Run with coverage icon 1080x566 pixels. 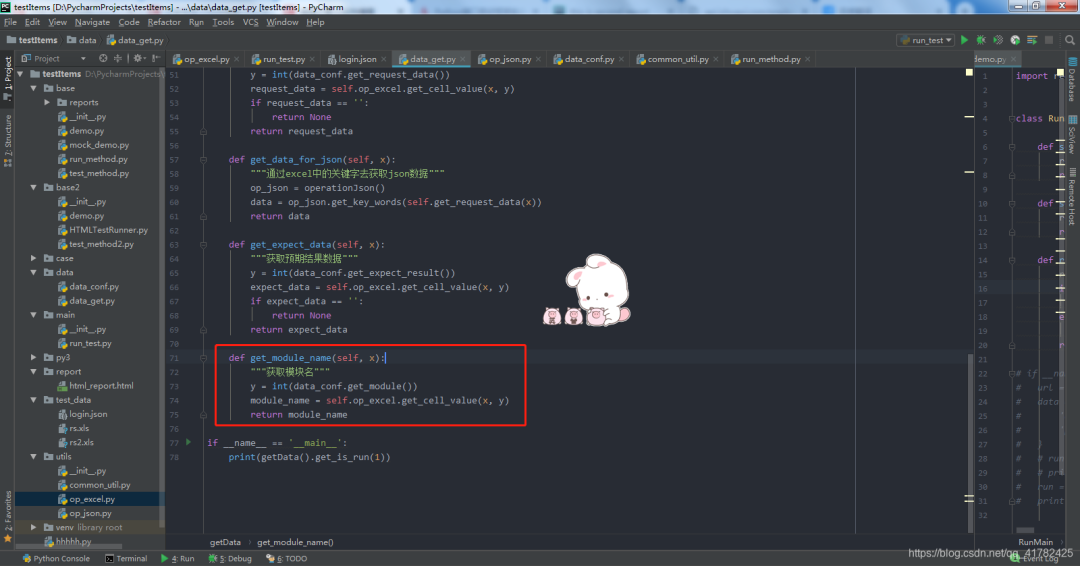(998, 40)
